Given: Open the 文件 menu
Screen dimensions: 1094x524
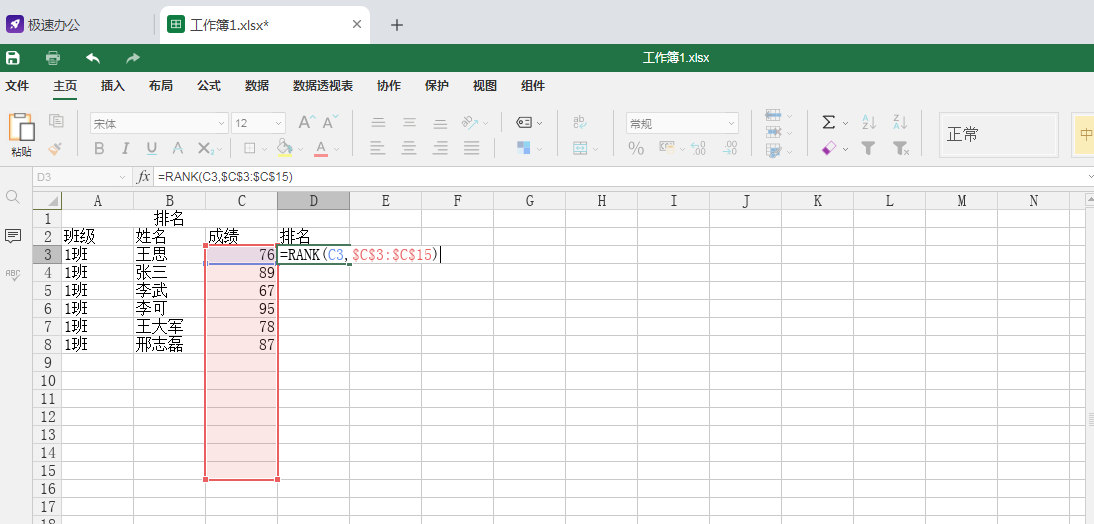Looking at the screenshot, I should (17, 87).
